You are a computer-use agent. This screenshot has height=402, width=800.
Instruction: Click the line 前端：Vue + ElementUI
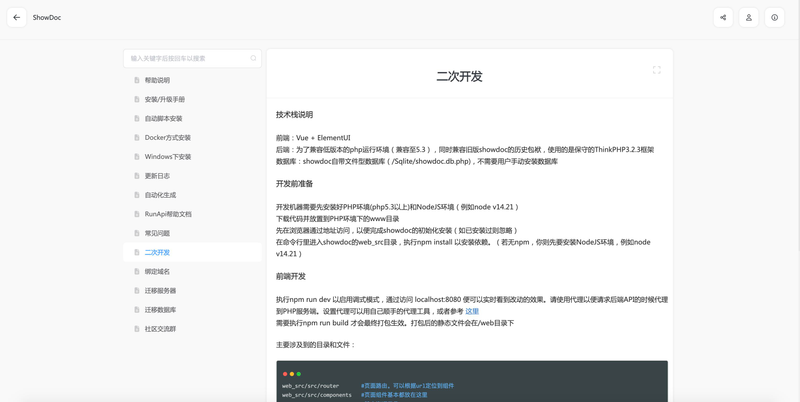pos(313,138)
